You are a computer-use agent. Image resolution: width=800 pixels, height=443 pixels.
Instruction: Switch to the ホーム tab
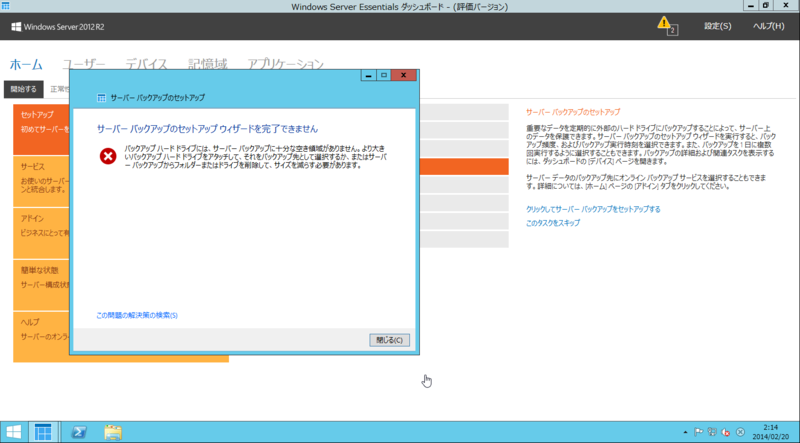coord(26,65)
